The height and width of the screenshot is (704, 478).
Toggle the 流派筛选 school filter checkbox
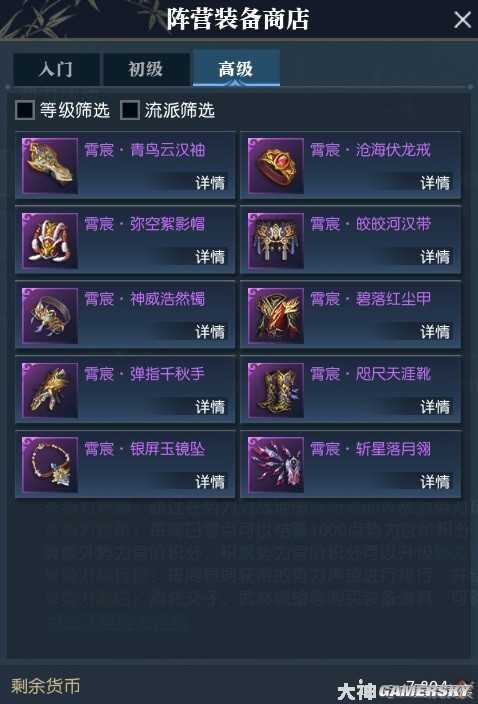click(130, 110)
